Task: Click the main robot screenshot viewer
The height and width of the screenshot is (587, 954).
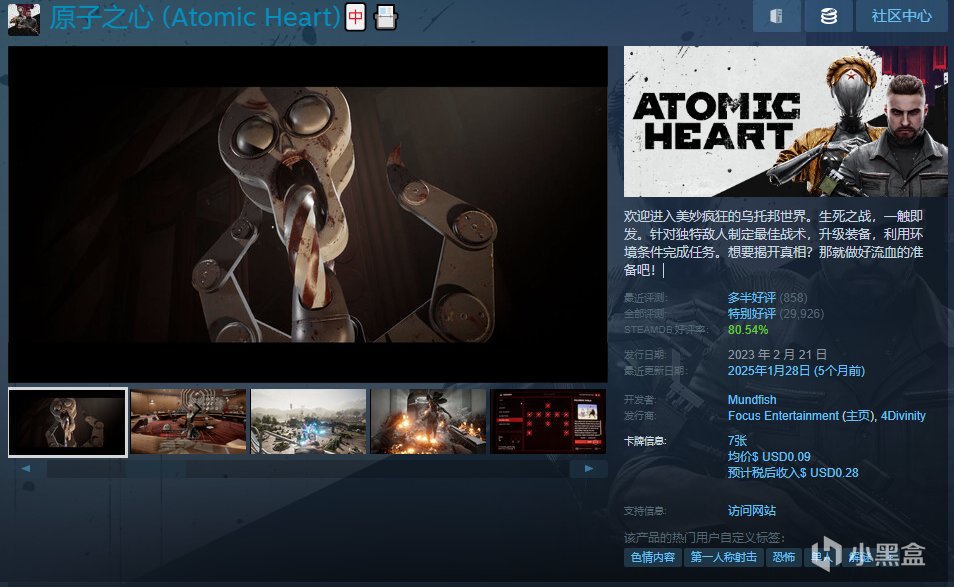Action: pos(308,214)
